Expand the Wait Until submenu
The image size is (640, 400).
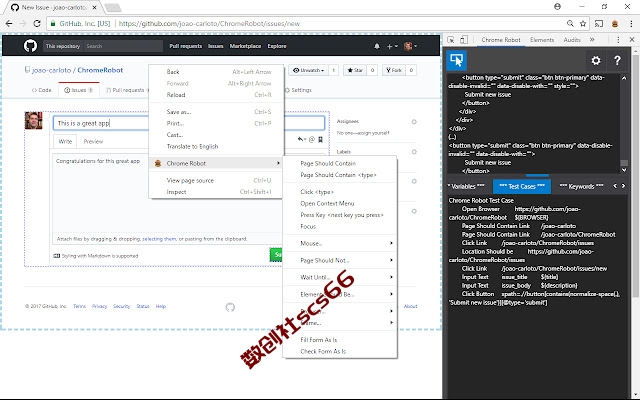[340, 278]
